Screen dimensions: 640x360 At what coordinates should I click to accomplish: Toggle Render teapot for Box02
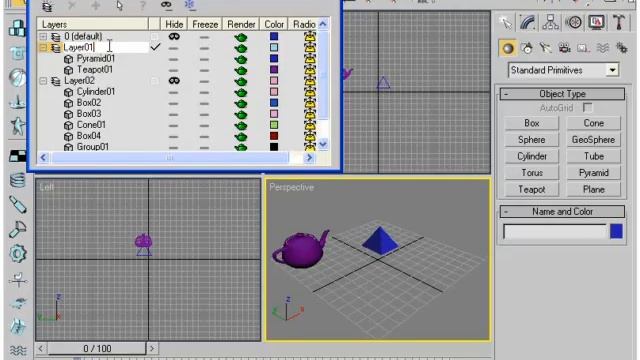241,103
